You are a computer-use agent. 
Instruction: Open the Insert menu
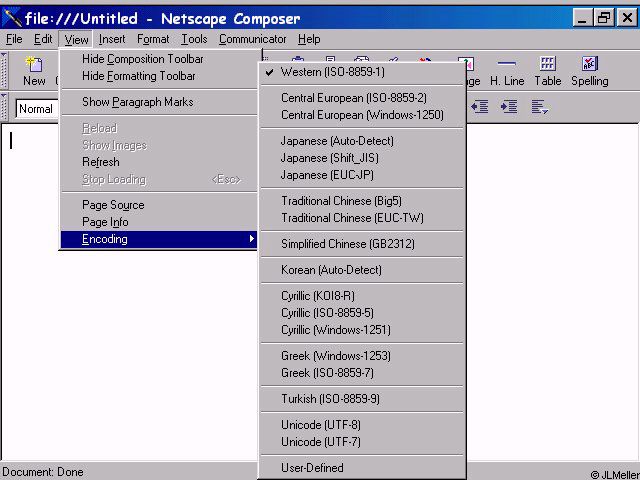coord(112,39)
